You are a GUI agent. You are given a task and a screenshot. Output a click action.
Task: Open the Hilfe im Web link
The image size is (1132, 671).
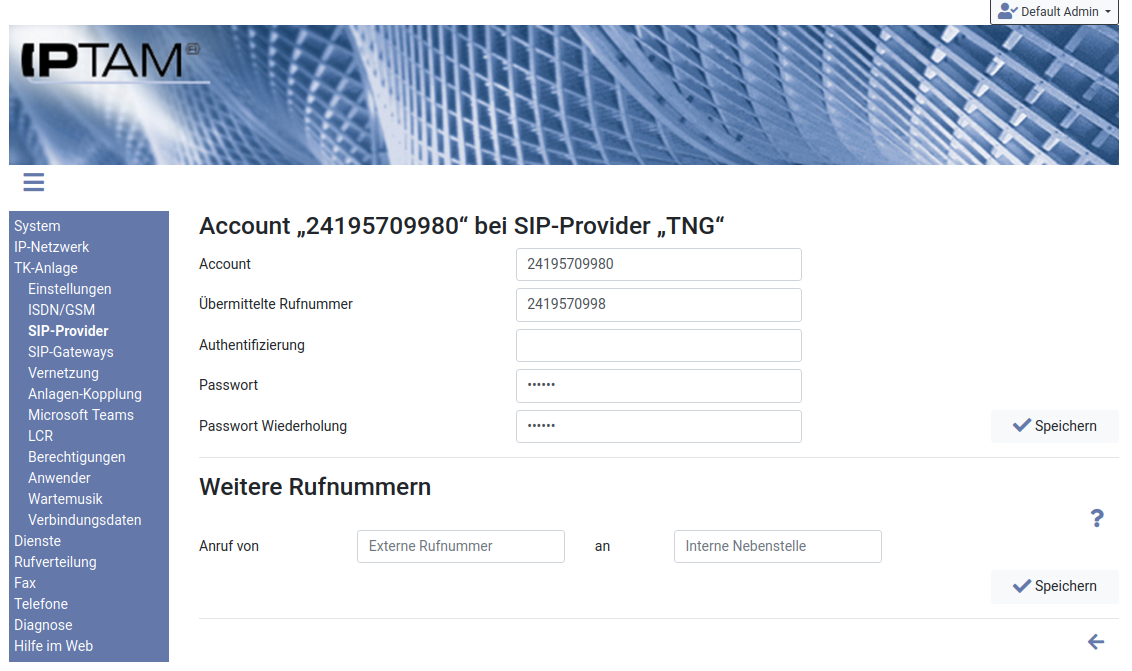pyautogui.click(x=53, y=646)
